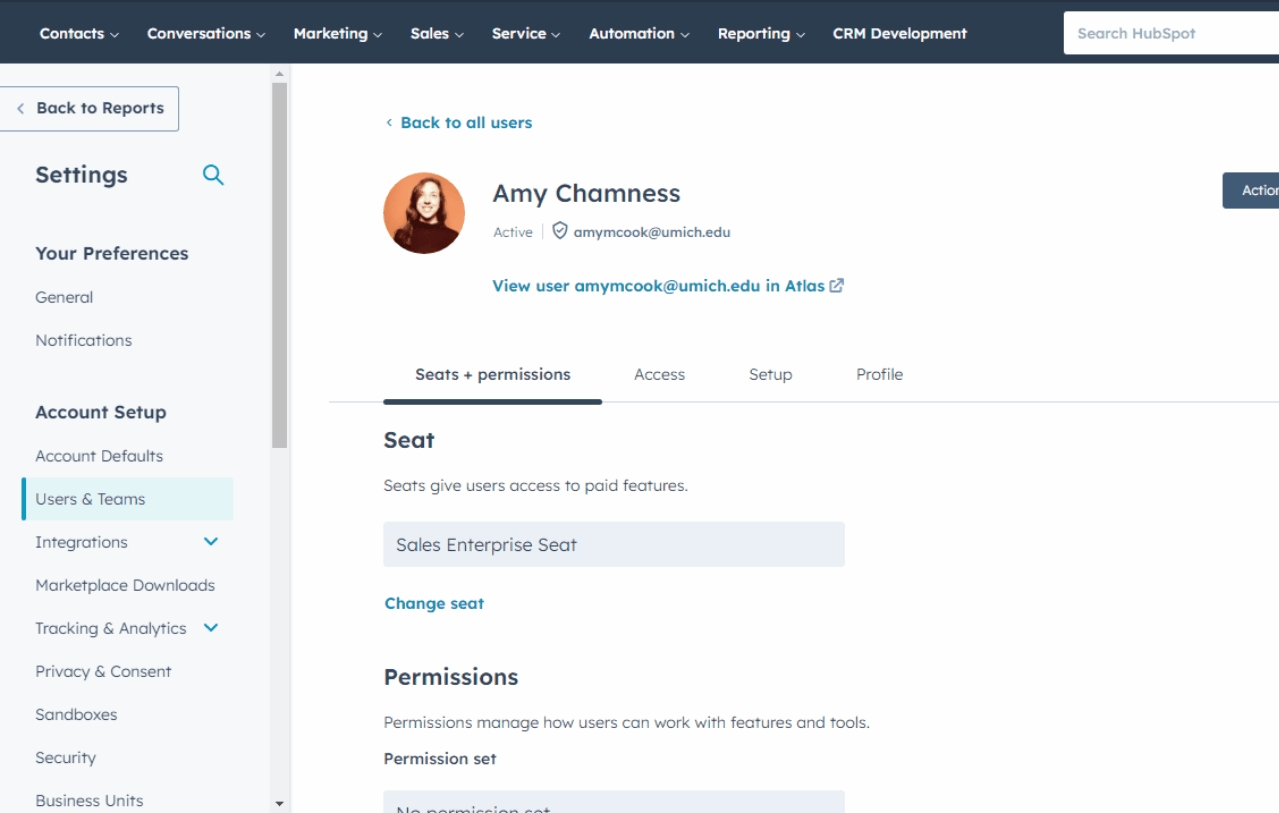Switch to the Setup tab
The width and height of the screenshot is (1279, 813).
coord(770,374)
